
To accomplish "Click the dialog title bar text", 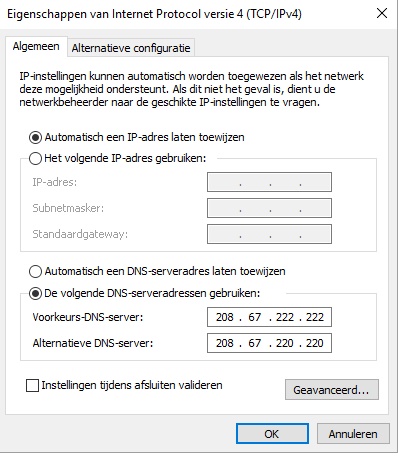I will click(x=154, y=14).
